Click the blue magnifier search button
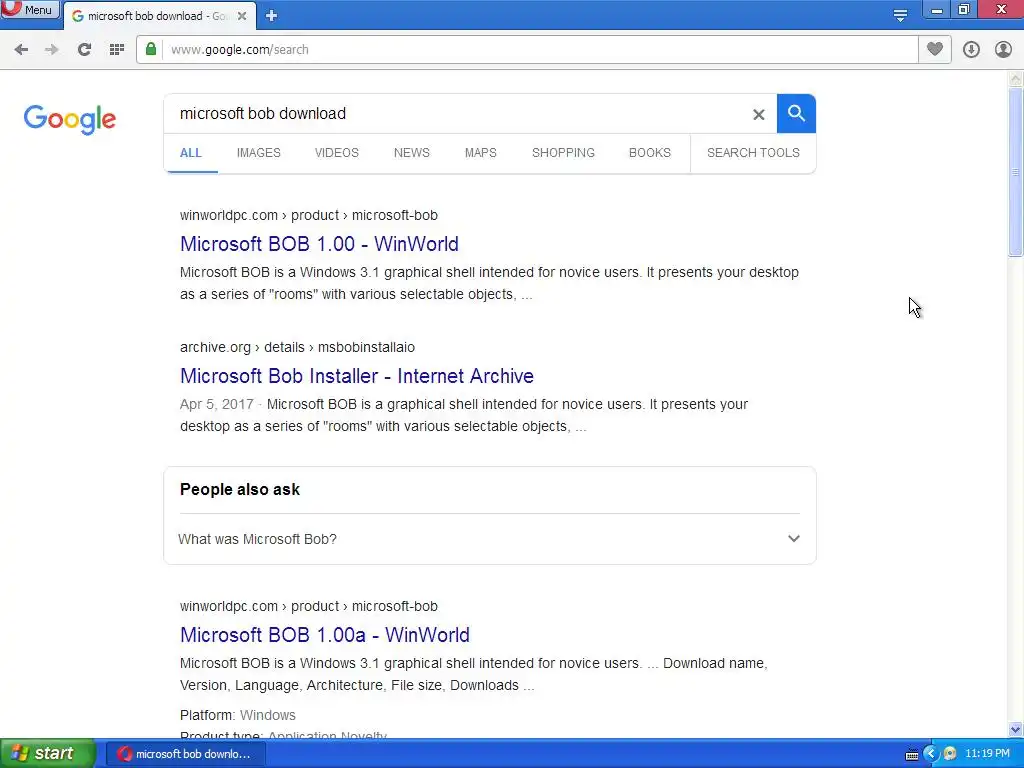Viewport: 1024px width, 768px height. point(796,114)
